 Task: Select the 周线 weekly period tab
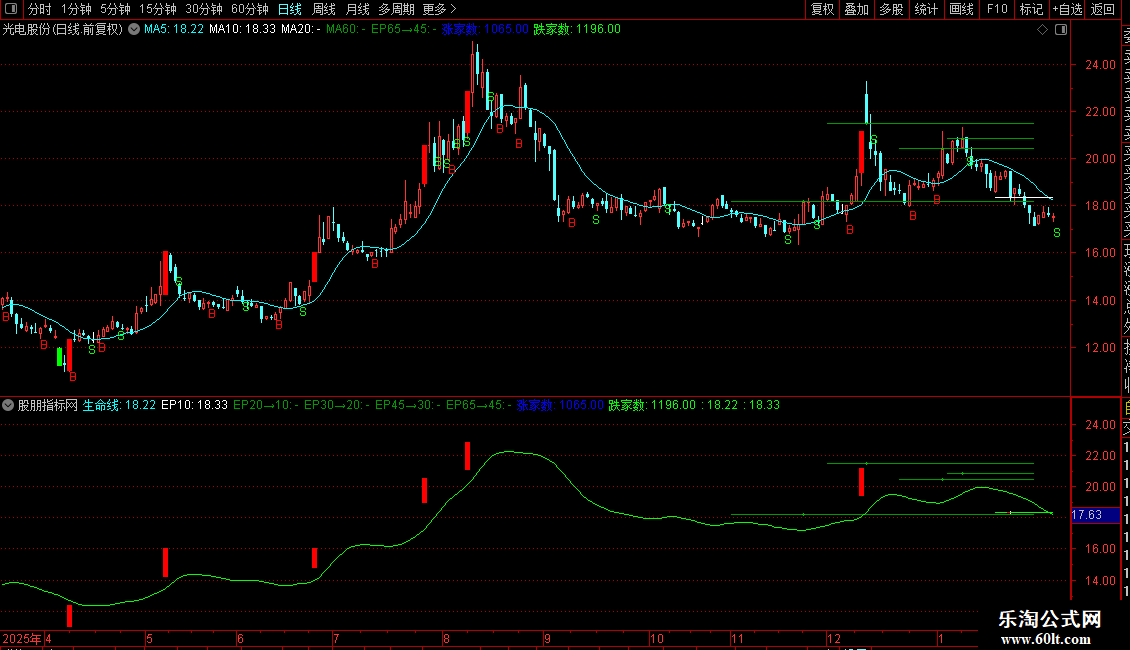324,9
